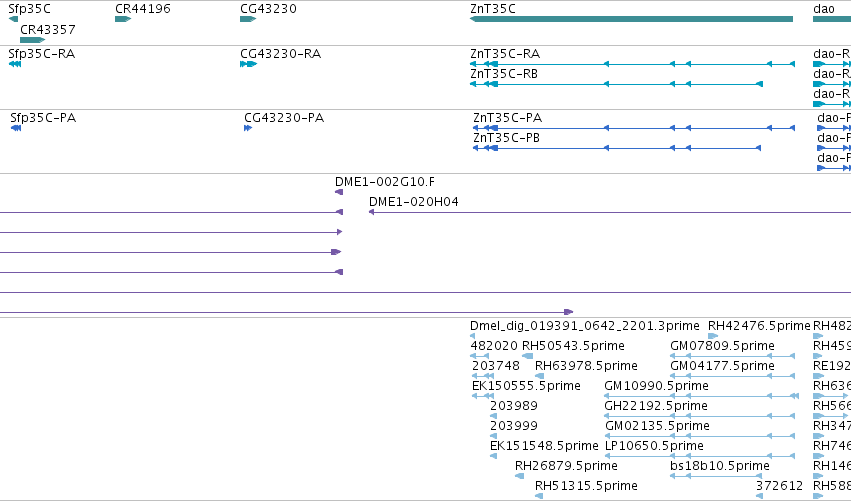Select the GM10990.5prime EST feature
This screenshot has width=851, height=501.
point(701,396)
